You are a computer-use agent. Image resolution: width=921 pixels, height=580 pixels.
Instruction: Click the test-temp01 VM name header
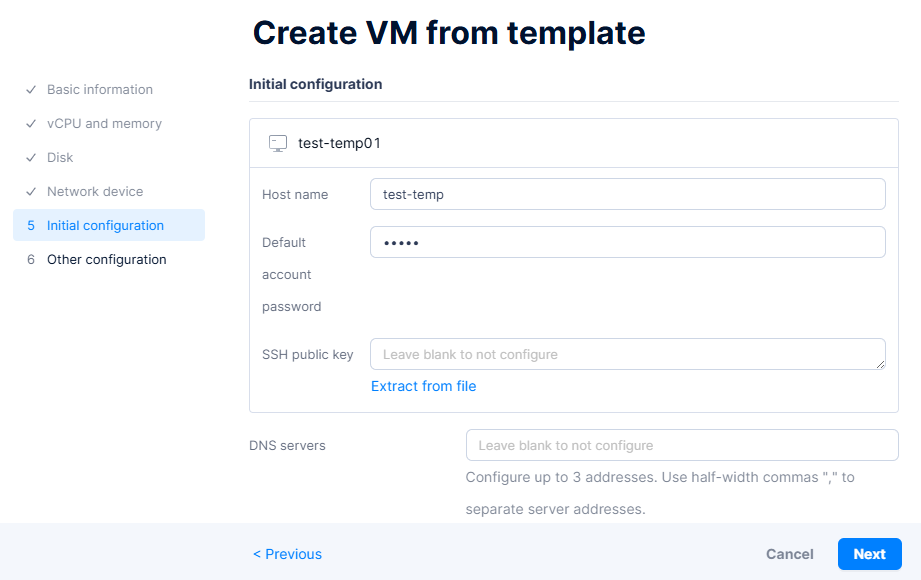pyautogui.click(x=339, y=143)
